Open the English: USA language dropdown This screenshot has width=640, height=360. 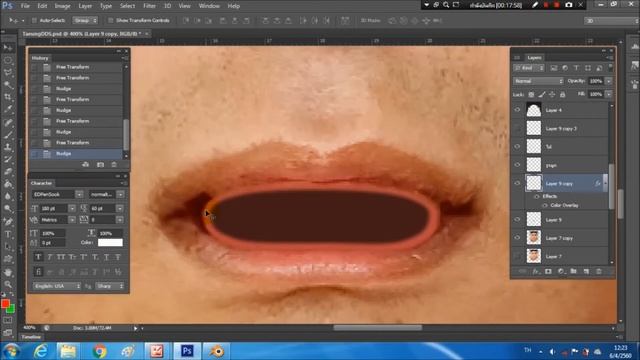click(x=56, y=286)
